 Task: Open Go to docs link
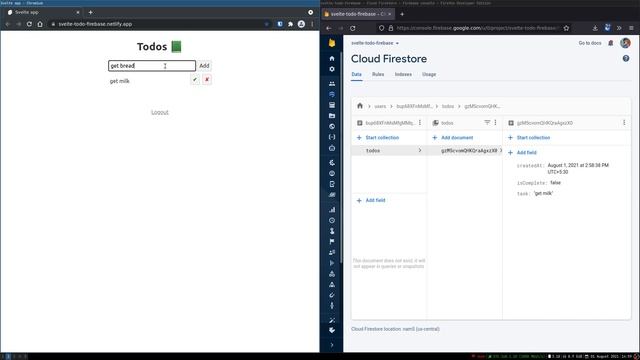pyautogui.click(x=590, y=43)
